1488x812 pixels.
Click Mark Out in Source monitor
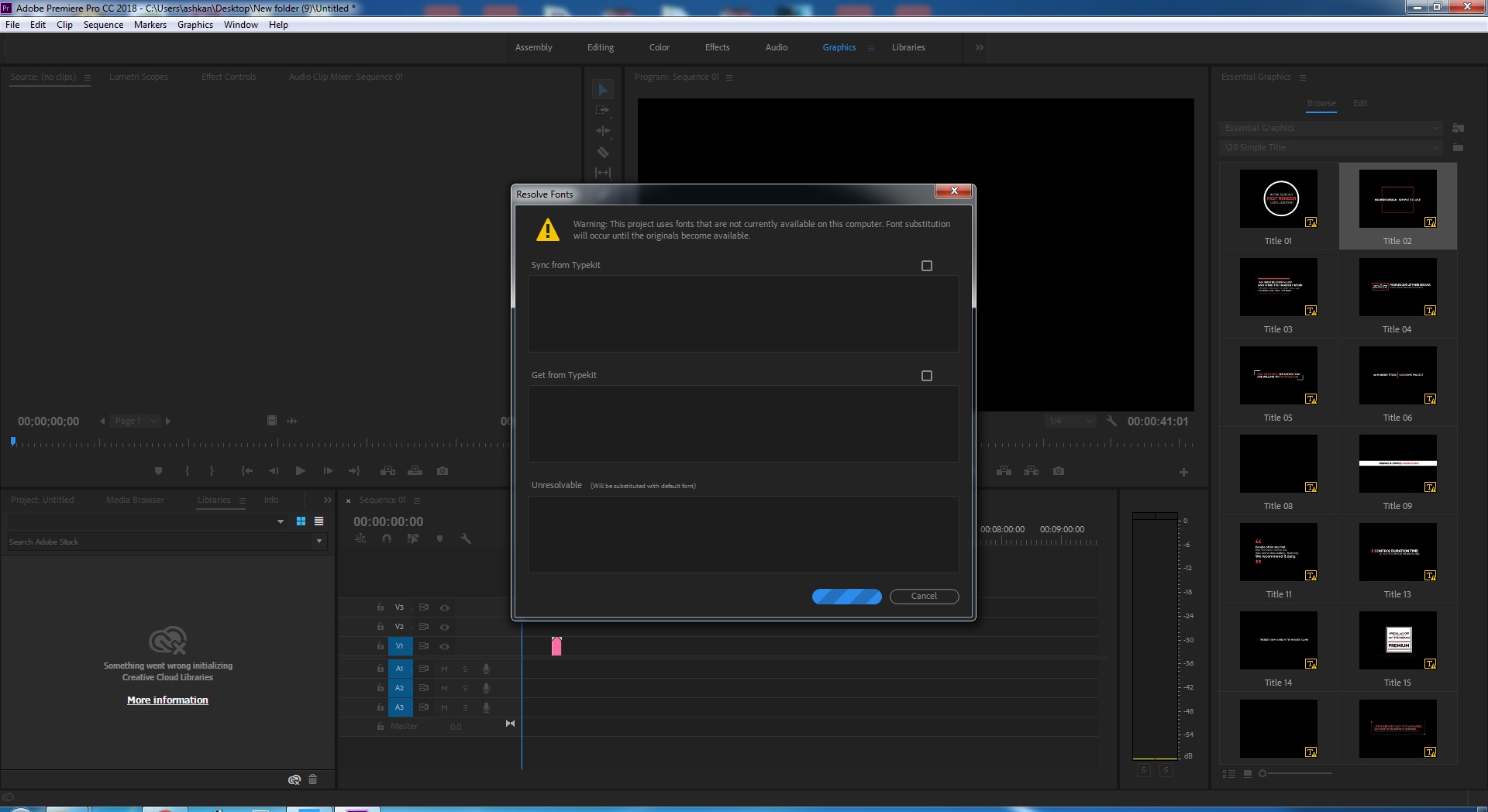[212, 470]
